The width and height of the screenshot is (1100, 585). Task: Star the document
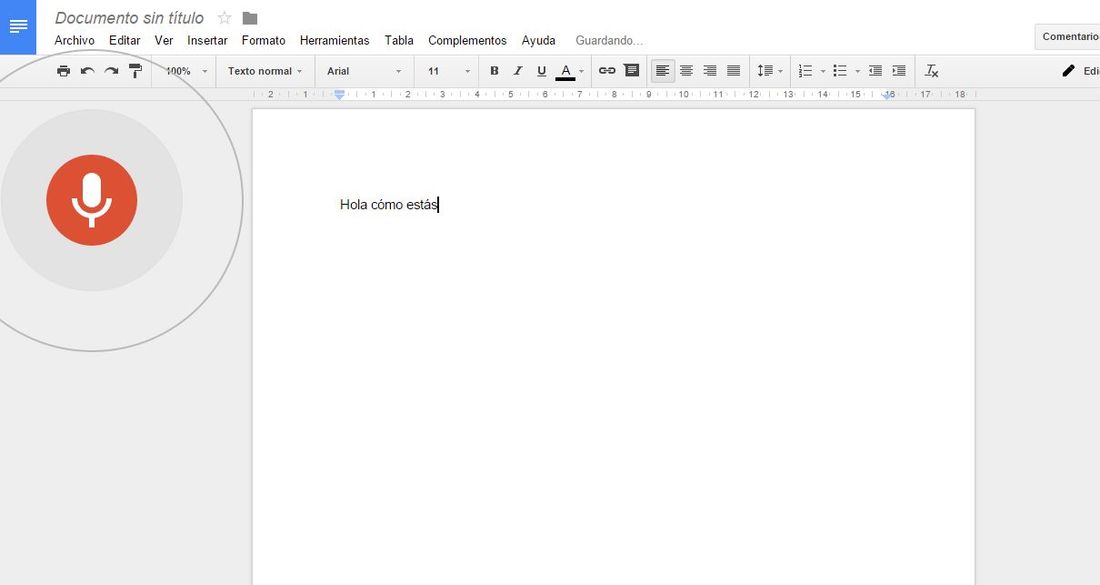(224, 18)
